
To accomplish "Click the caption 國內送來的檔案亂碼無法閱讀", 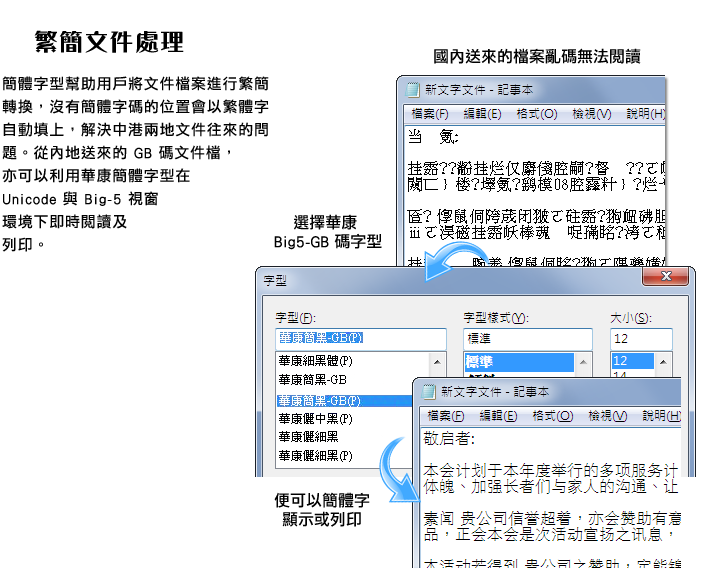I will pyautogui.click(x=537, y=56).
